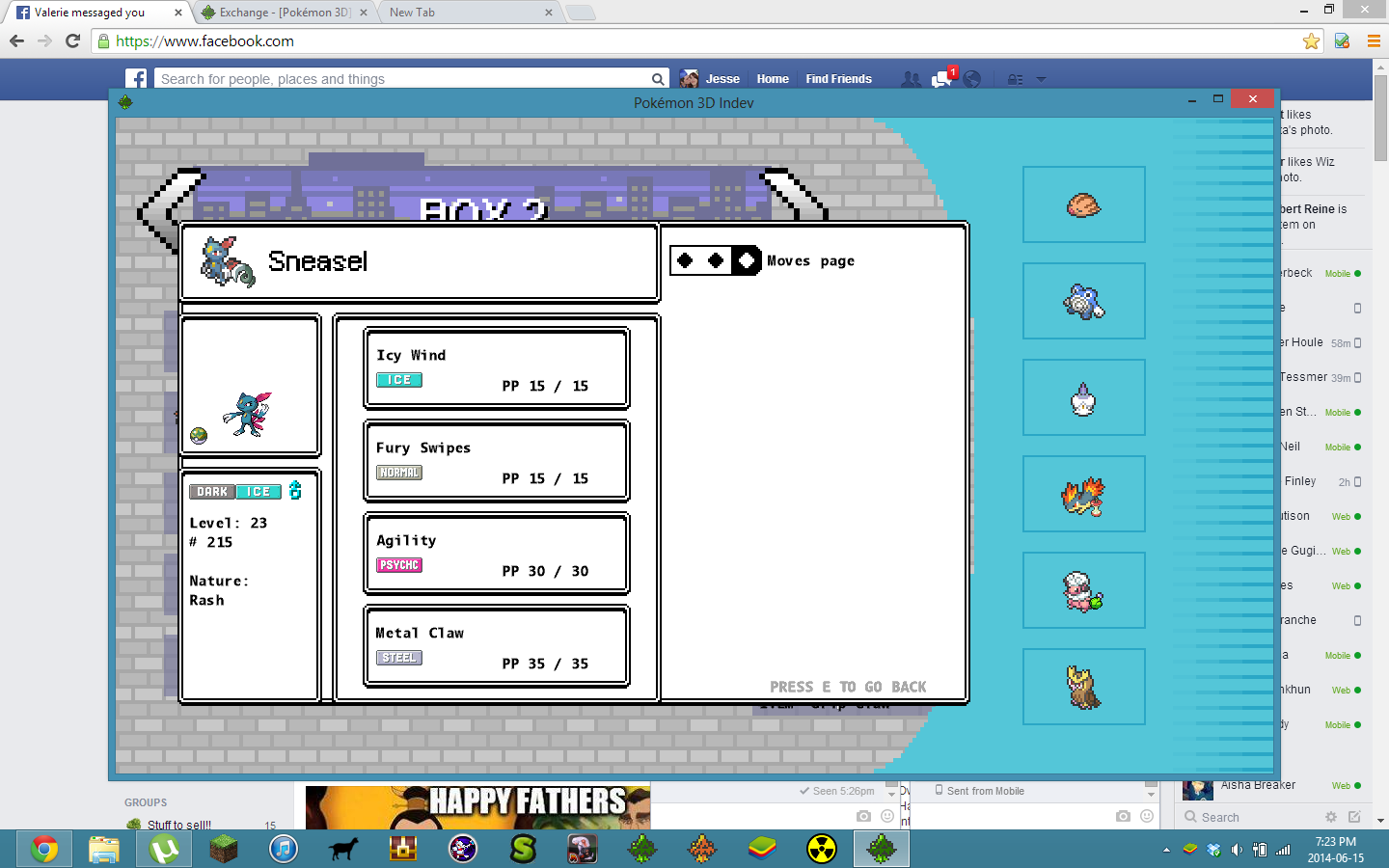Go to the Facebook Home link
1389x868 pixels.
coord(773,79)
